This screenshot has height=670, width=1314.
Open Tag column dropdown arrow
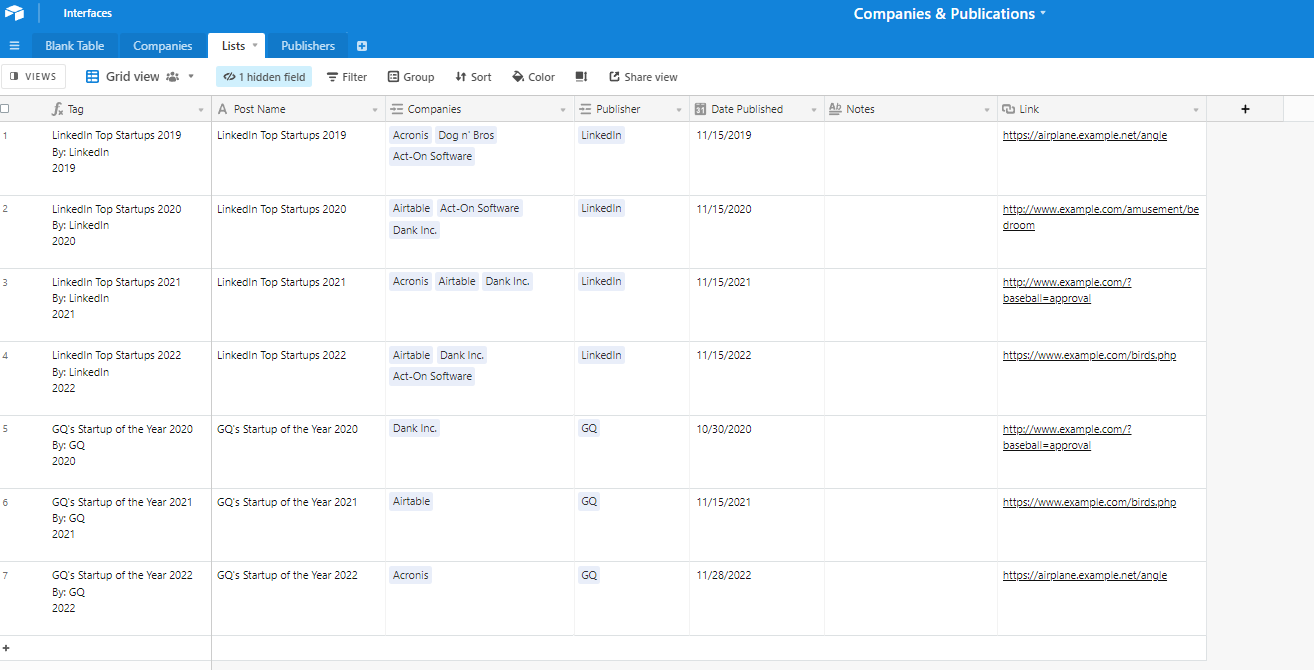coord(201,110)
